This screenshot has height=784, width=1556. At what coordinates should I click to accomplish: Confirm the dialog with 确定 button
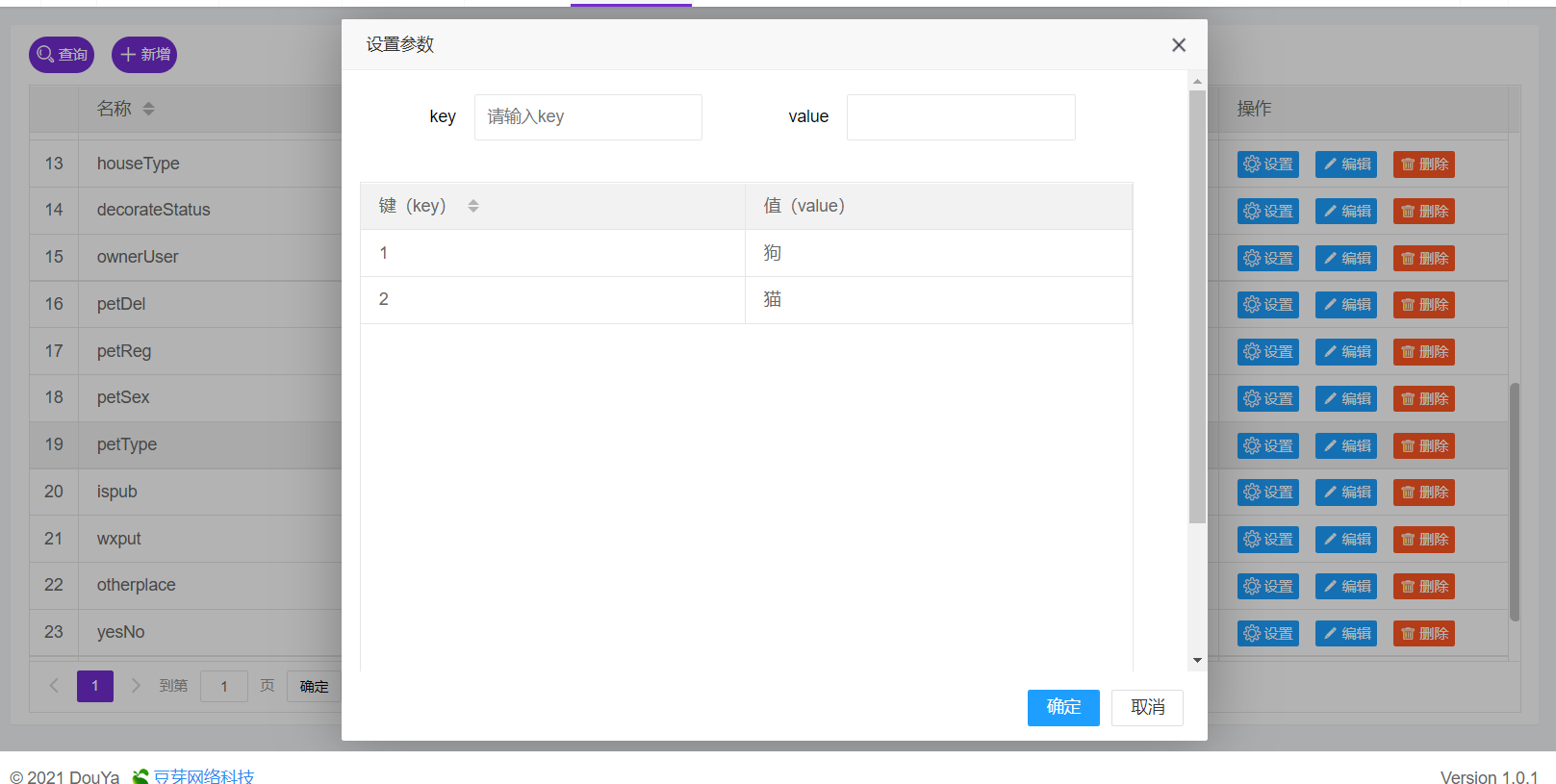[1063, 708]
